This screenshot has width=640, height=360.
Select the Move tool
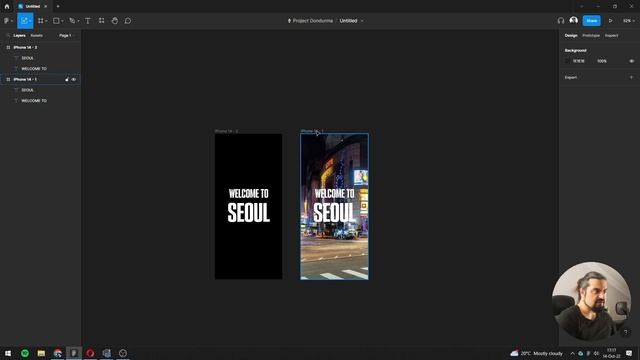[x=24, y=21]
